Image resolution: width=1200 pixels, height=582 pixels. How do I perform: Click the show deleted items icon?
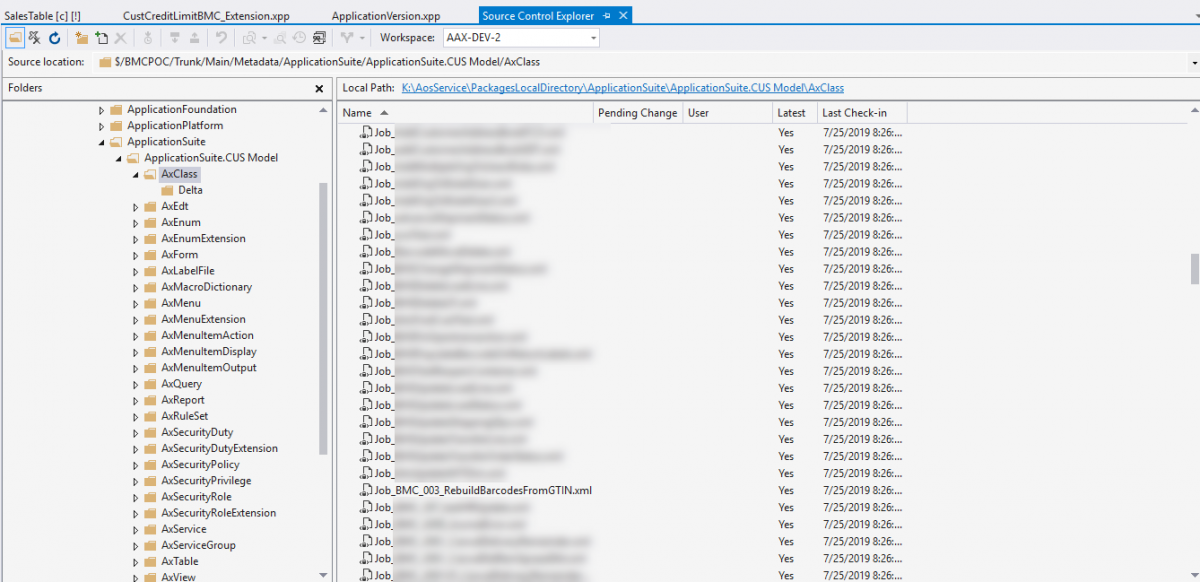pyautogui.click(x=35, y=38)
